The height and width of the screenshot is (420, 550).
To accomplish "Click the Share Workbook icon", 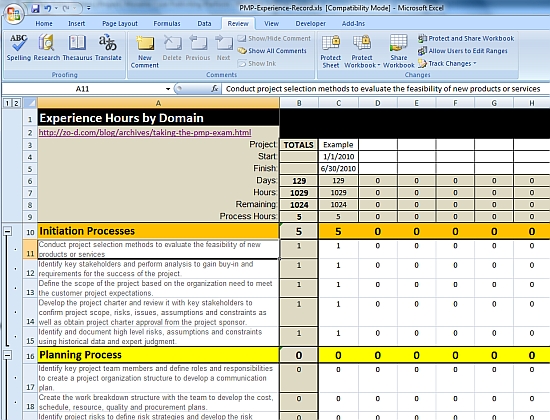I will tap(398, 52).
